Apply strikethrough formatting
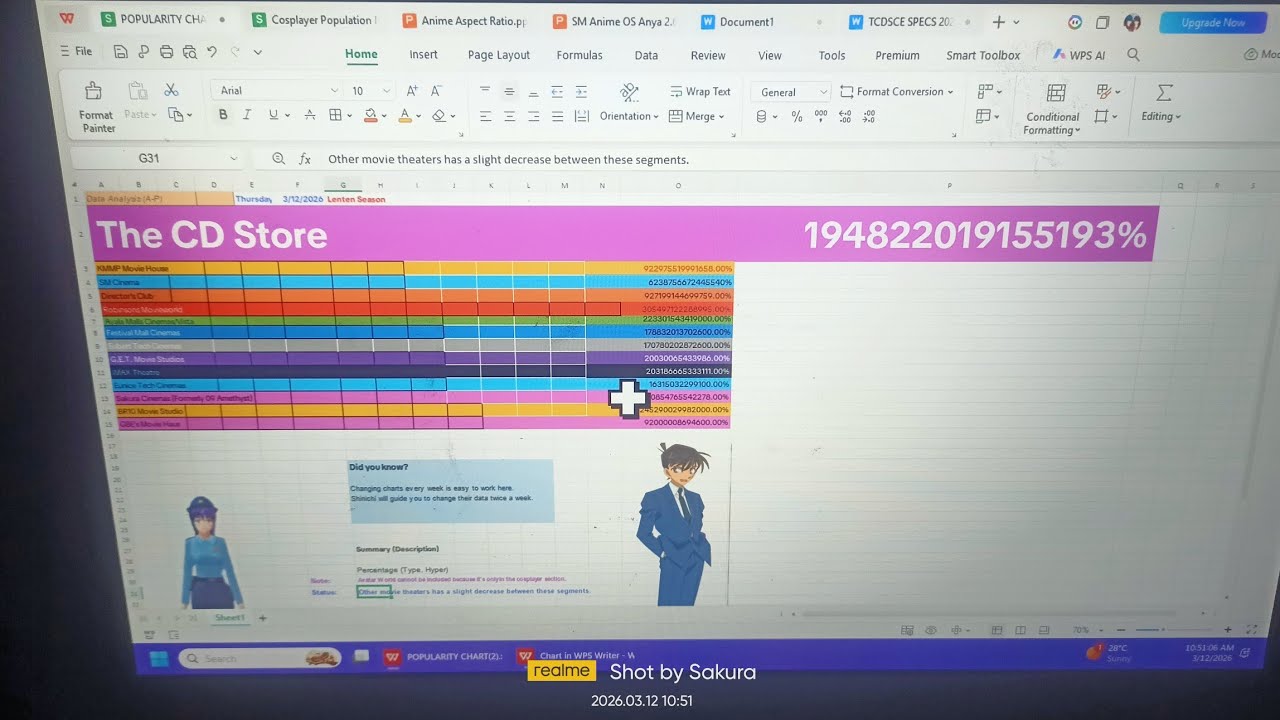The image size is (1280, 720). (x=309, y=115)
